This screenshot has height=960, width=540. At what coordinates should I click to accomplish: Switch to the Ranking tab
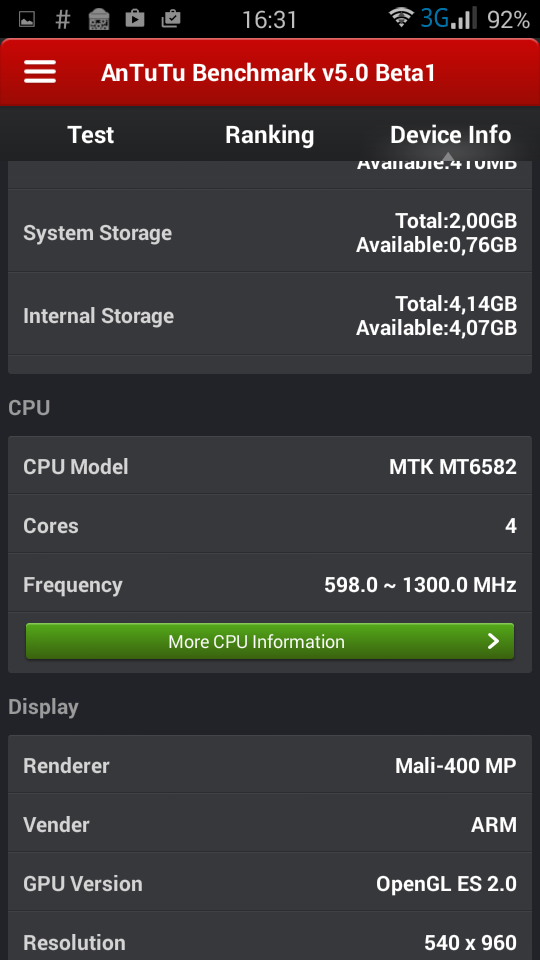tap(269, 135)
